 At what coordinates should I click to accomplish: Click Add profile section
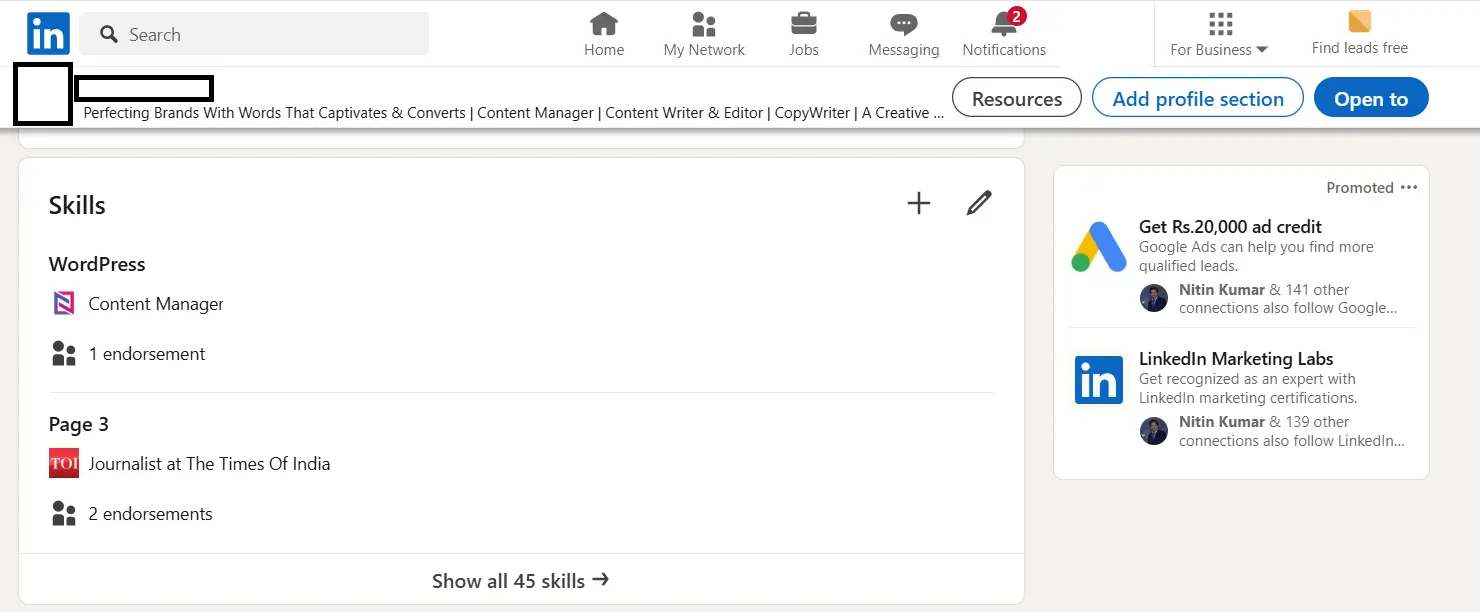click(x=1197, y=97)
